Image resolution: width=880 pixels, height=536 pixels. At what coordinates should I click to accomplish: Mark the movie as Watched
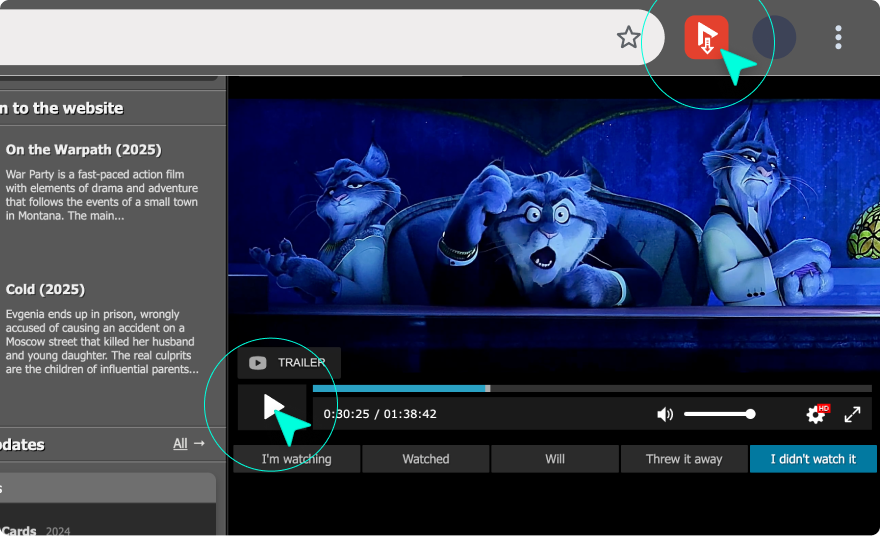coord(425,459)
